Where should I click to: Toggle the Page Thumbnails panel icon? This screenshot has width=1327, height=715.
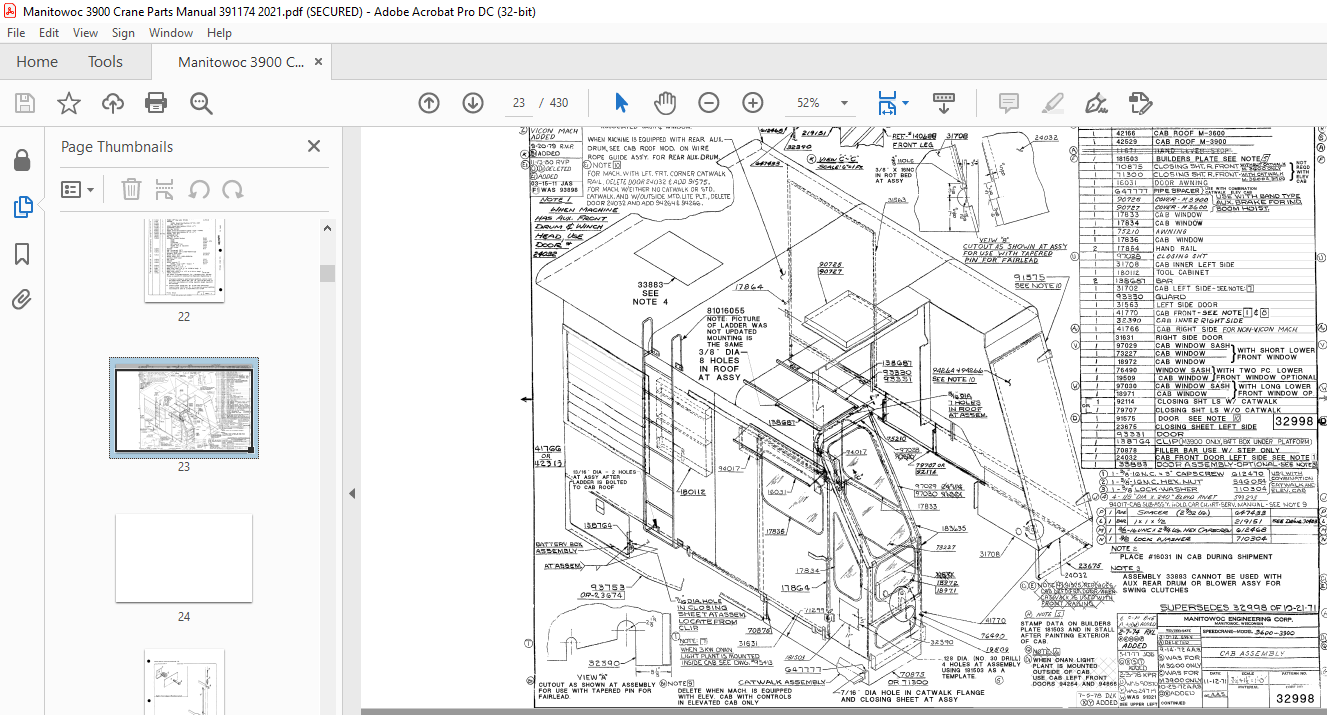click(x=22, y=207)
